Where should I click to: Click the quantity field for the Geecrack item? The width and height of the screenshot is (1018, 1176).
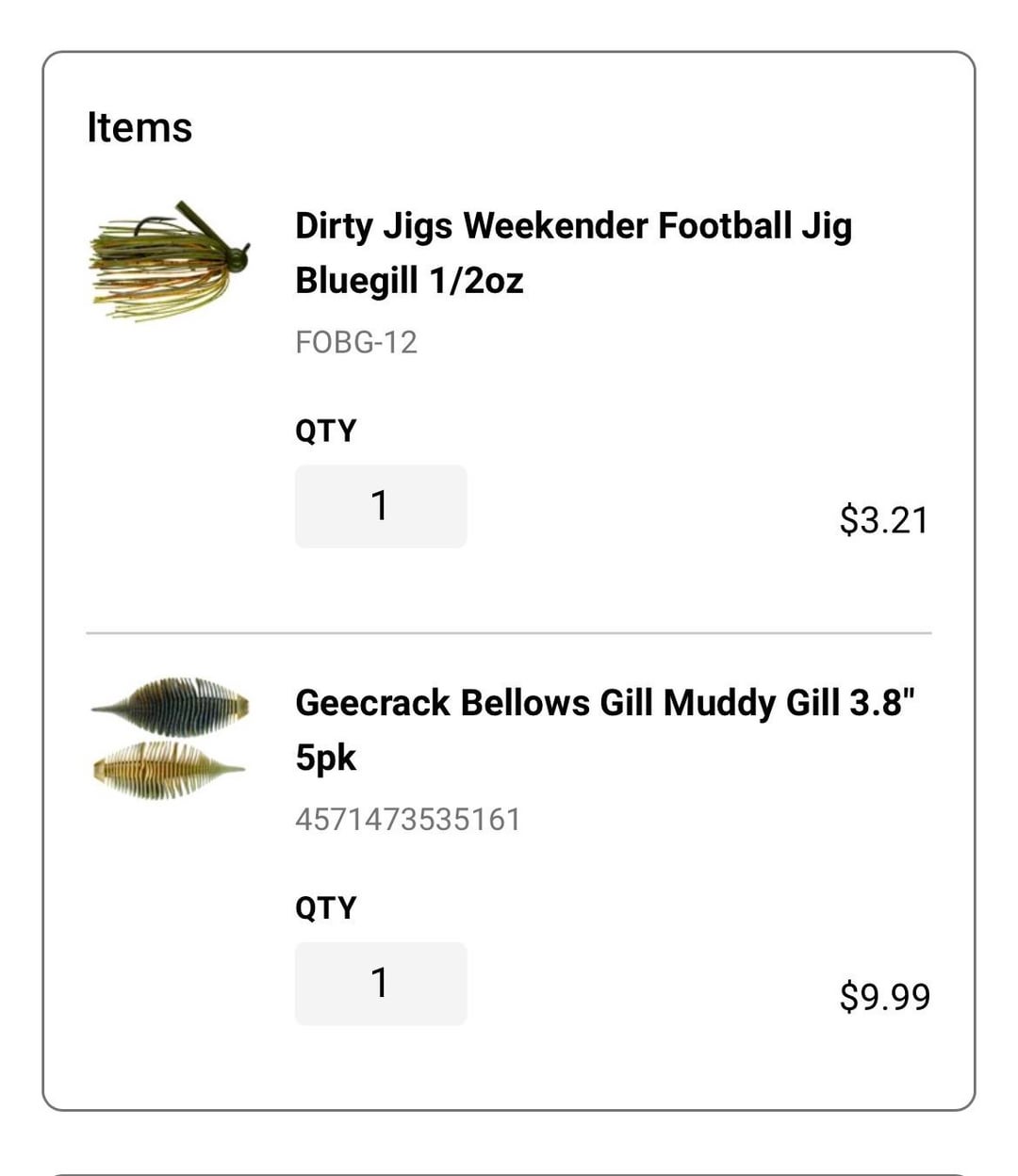pyautogui.click(x=381, y=983)
